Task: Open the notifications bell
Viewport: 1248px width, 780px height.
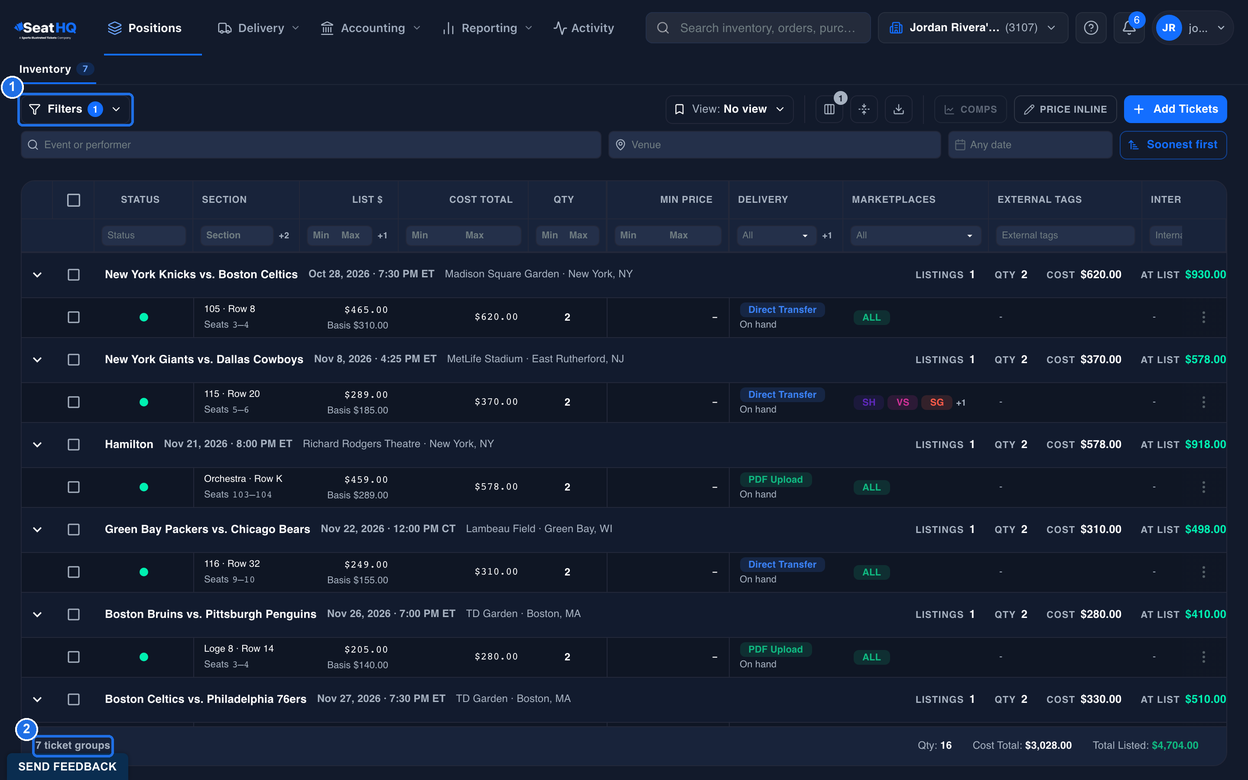Action: [1129, 28]
